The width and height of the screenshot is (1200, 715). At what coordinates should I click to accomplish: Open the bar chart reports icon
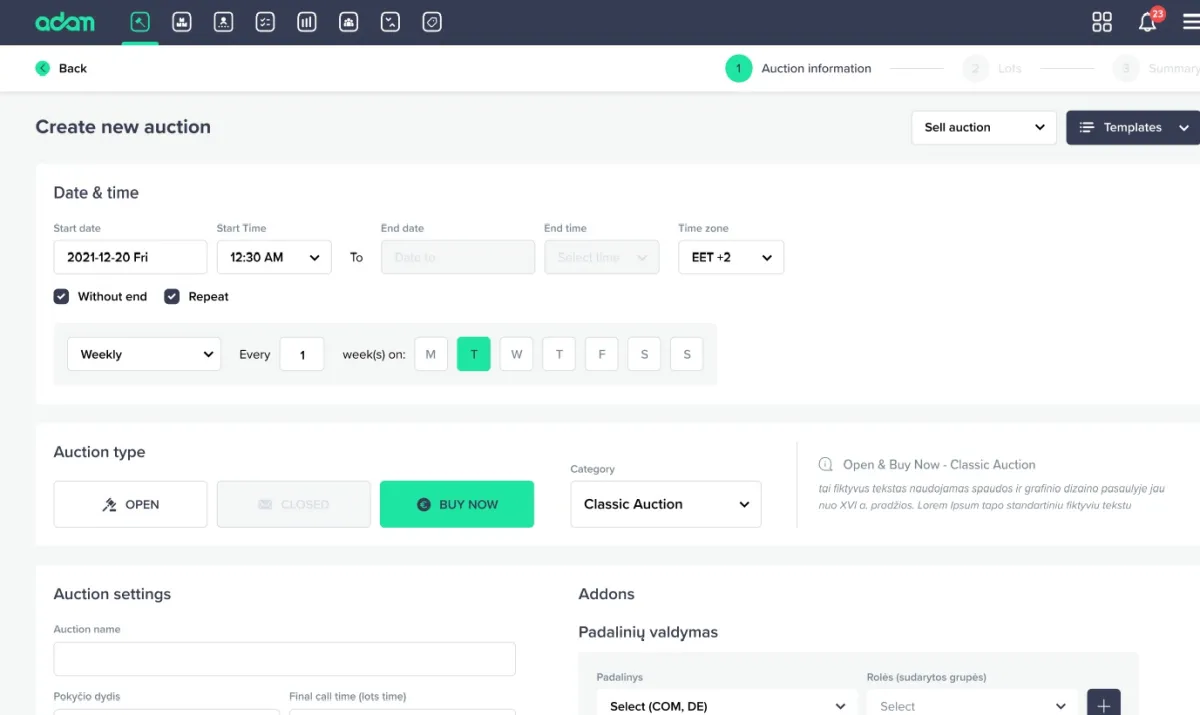tap(307, 21)
